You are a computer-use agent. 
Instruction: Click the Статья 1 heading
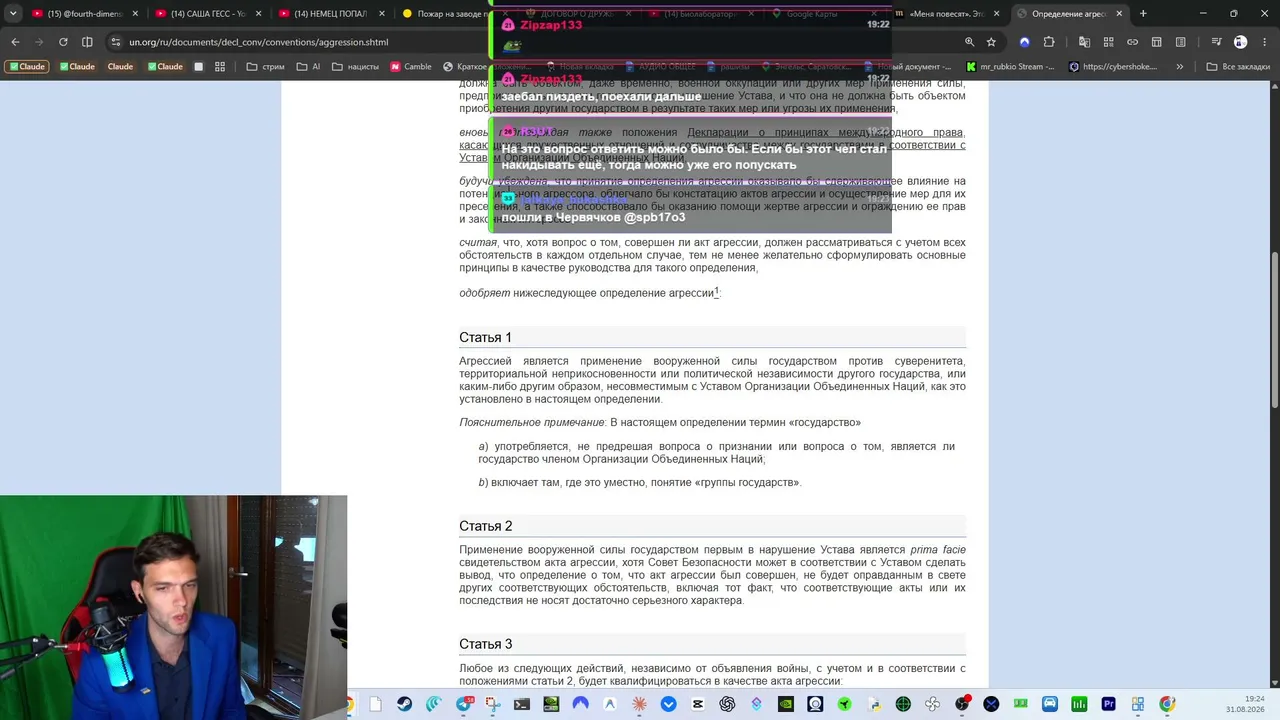485,338
